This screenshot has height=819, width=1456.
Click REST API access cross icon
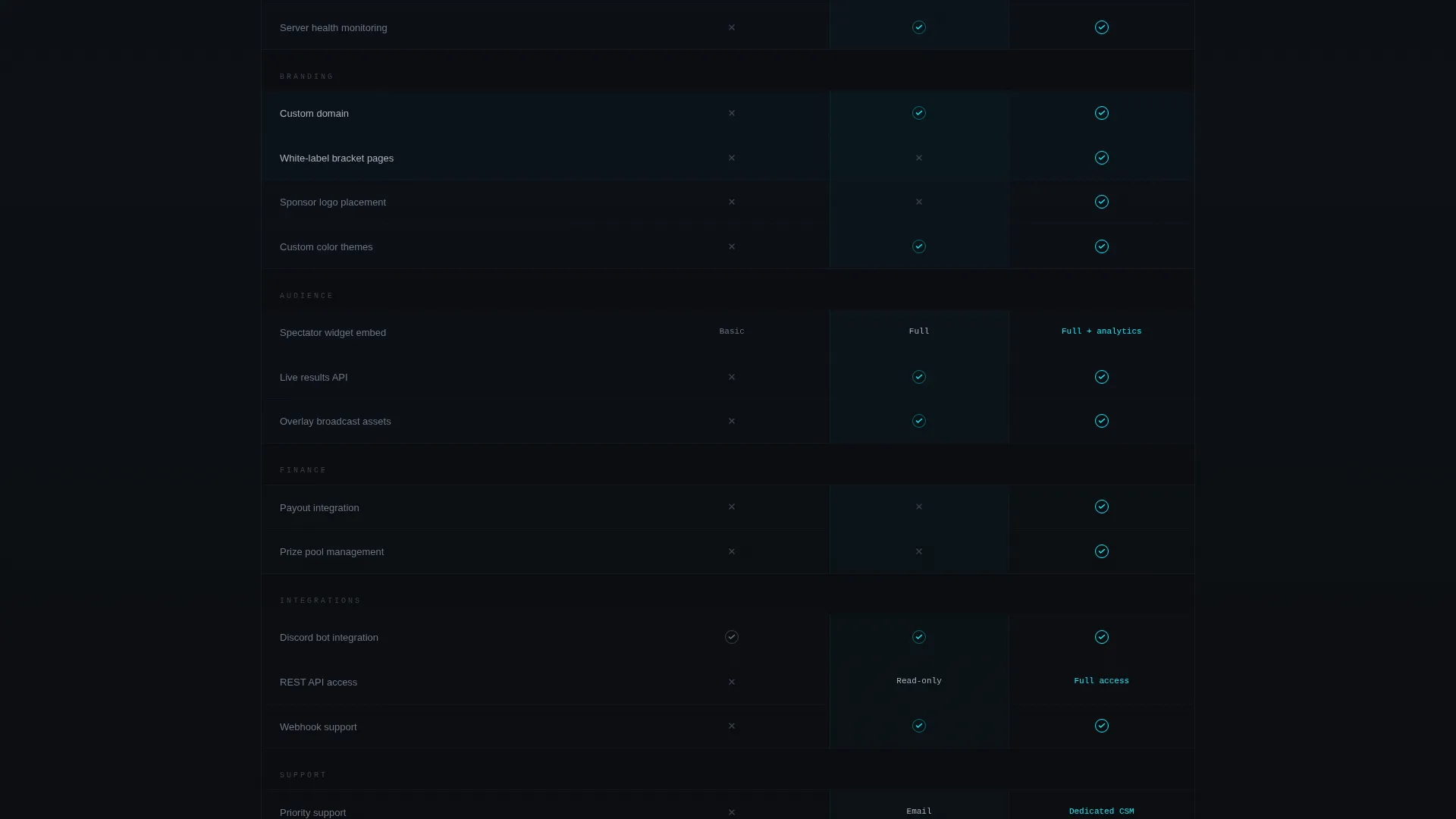[x=732, y=682]
